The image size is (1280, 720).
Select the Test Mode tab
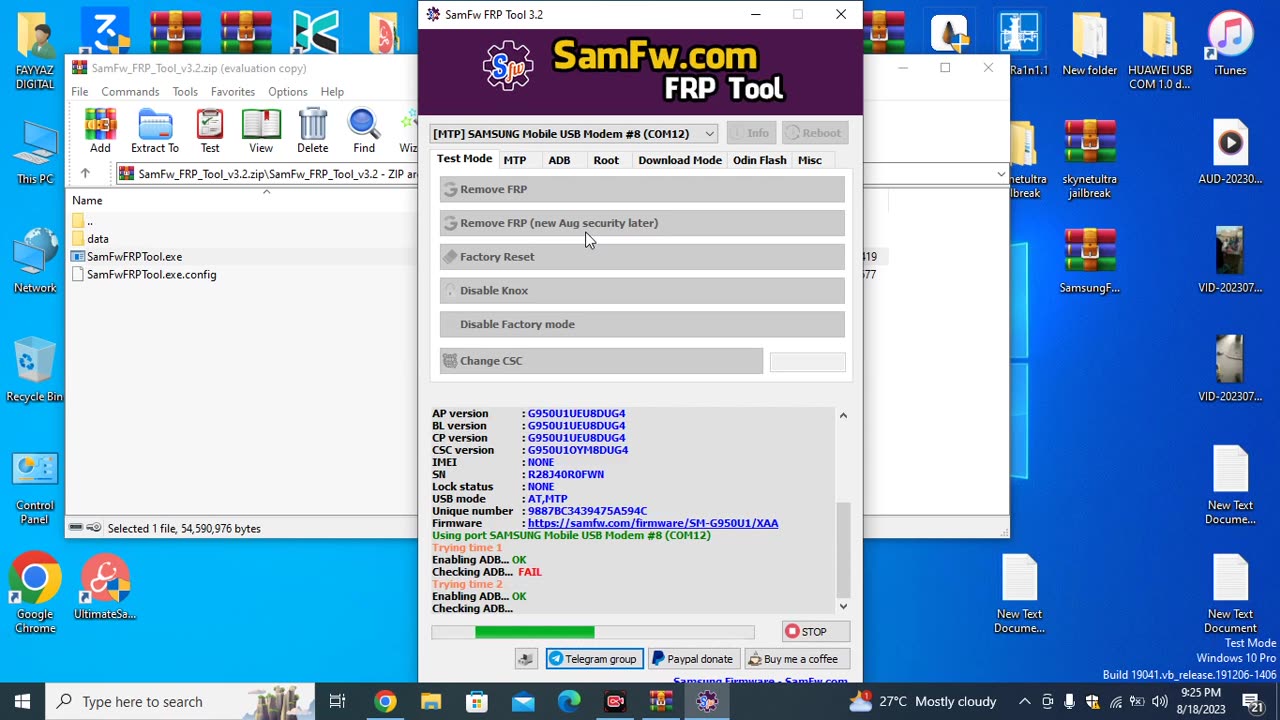coord(464,159)
